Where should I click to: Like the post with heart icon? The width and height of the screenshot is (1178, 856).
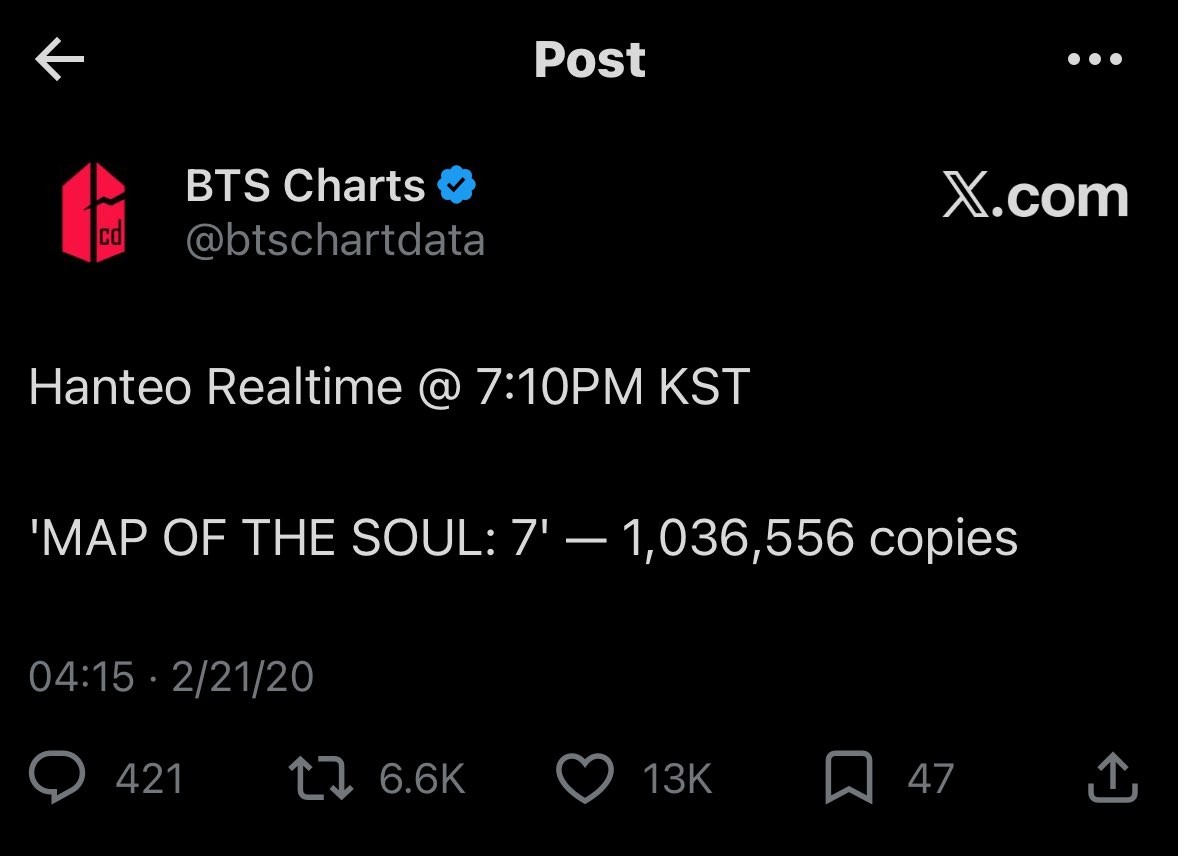point(584,779)
